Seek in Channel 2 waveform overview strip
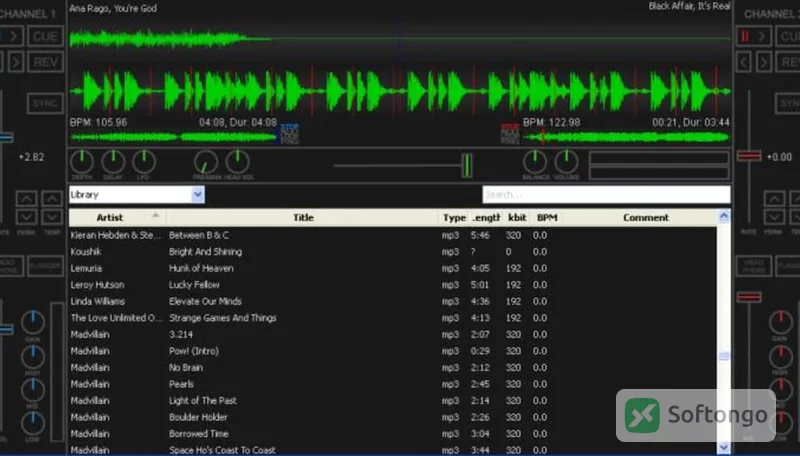Viewport: 800px width, 456px height. click(627, 137)
